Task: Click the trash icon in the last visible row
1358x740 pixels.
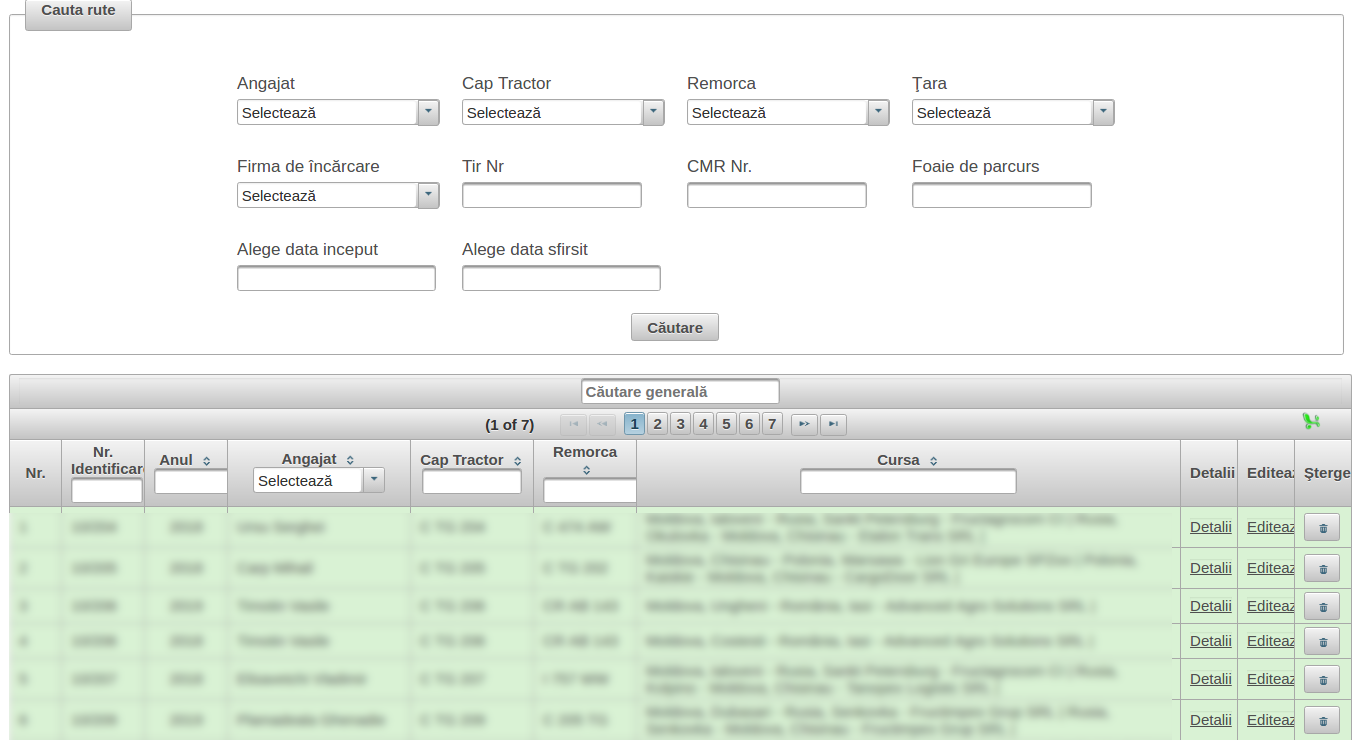Action: point(1322,721)
